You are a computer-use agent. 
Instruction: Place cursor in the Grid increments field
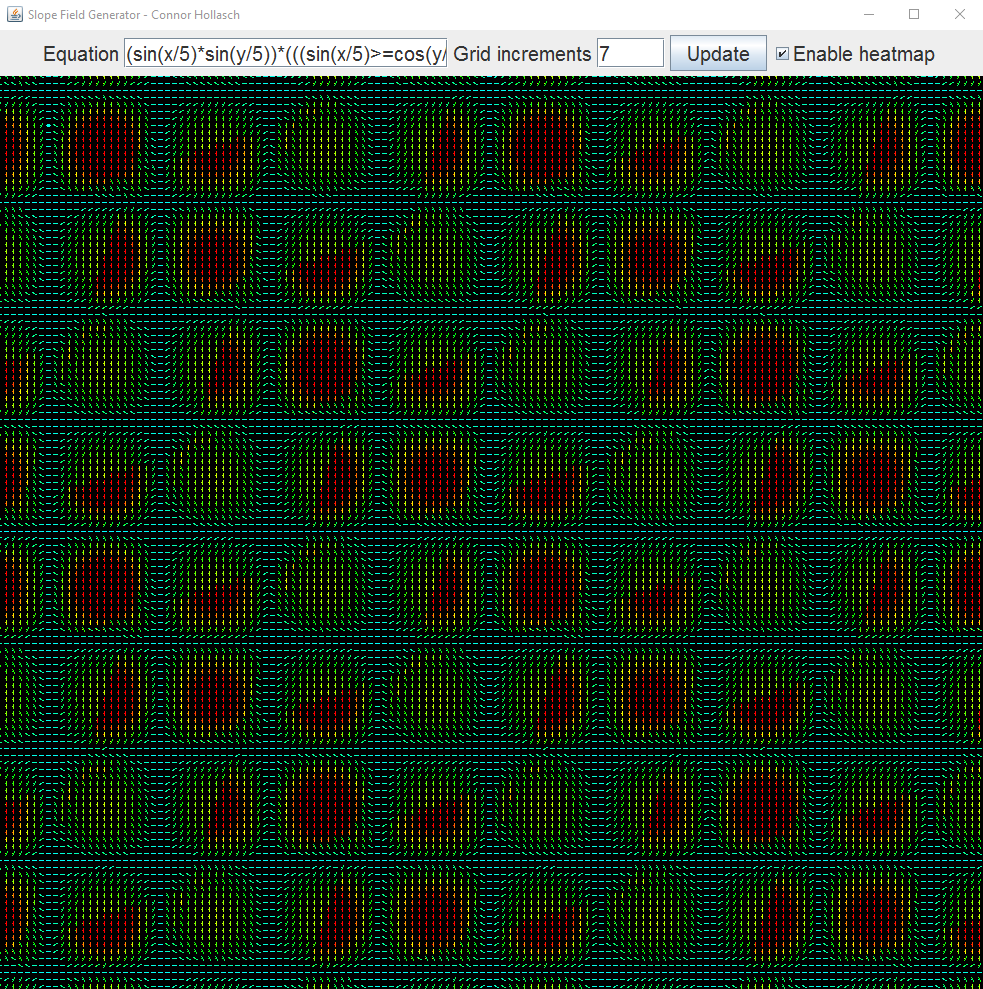pyautogui.click(x=628, y=53)
